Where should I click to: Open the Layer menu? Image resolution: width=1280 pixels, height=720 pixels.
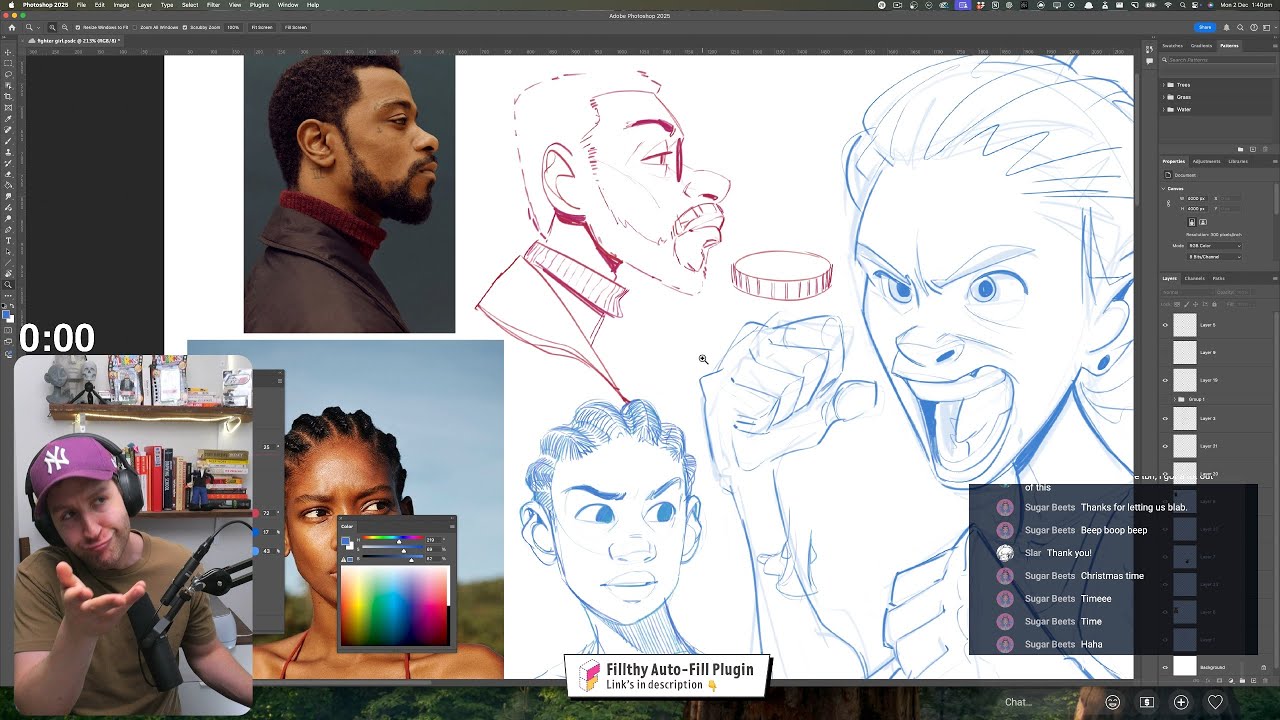coord(145,5)
